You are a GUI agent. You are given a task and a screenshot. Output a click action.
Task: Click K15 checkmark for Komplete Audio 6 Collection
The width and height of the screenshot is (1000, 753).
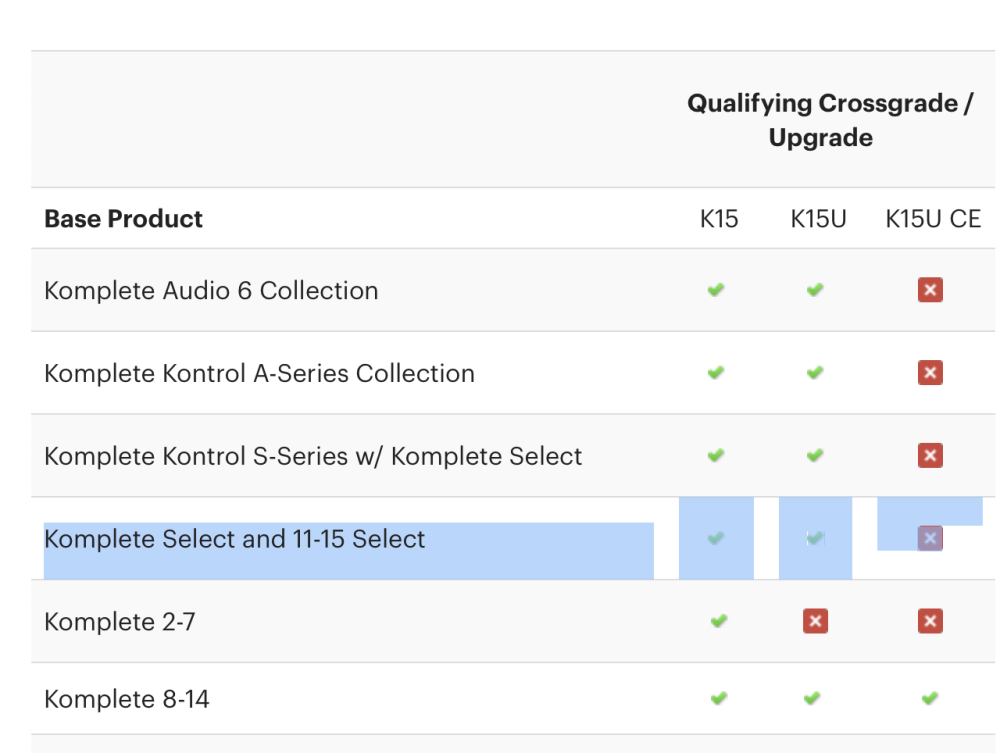pyautogui.click(x=716, y=290)
